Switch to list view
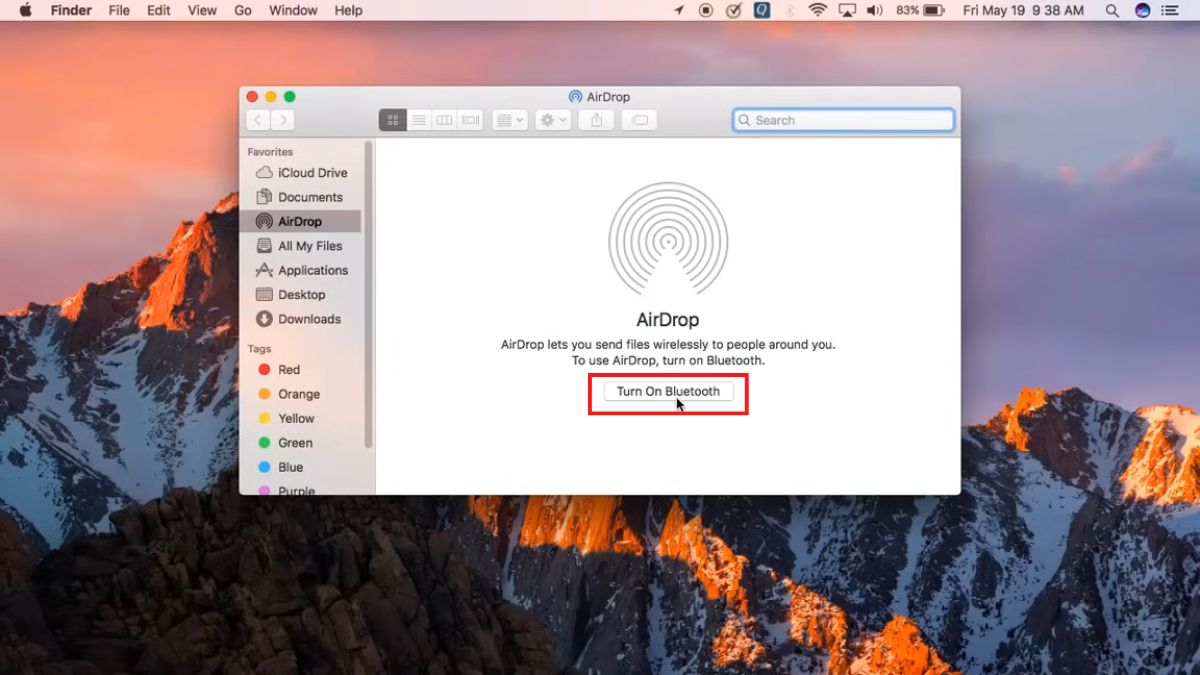 [419, 120]
